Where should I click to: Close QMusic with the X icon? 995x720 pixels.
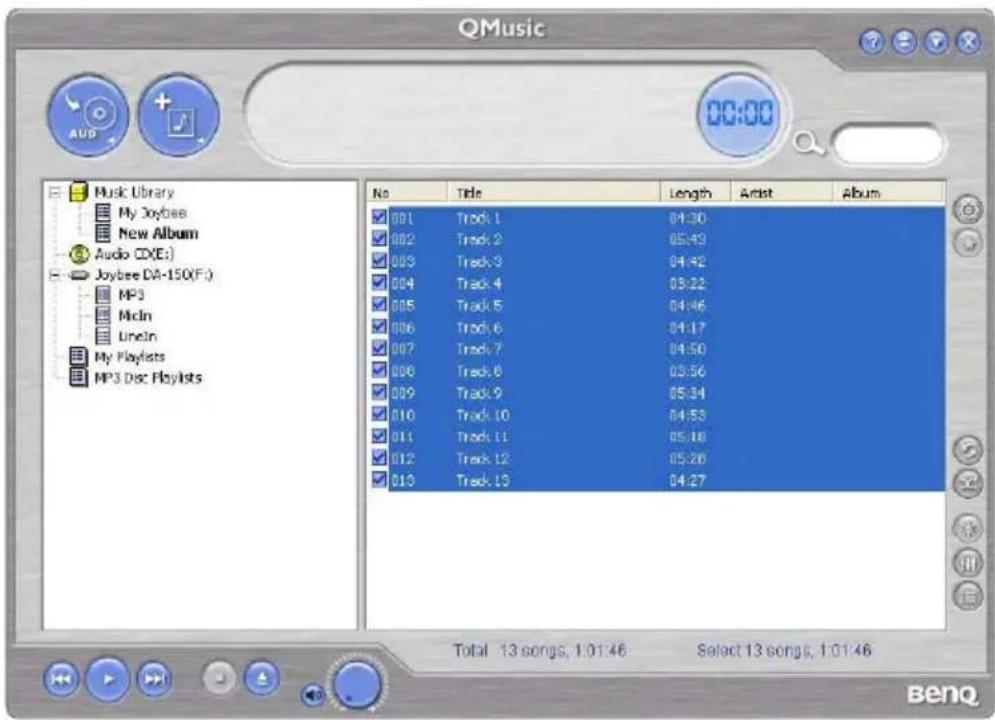point(968,42)
